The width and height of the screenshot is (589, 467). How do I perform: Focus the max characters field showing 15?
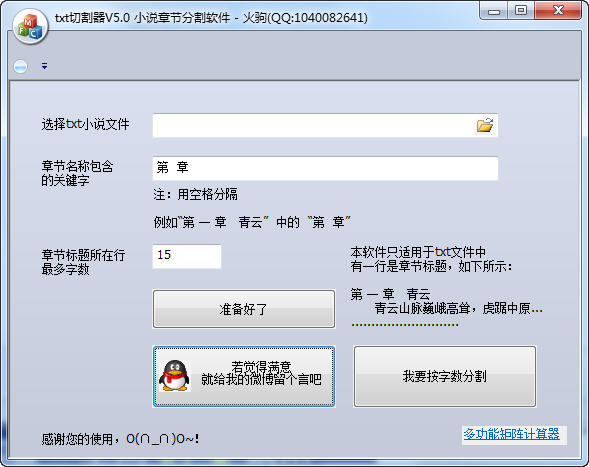(187, 256)
